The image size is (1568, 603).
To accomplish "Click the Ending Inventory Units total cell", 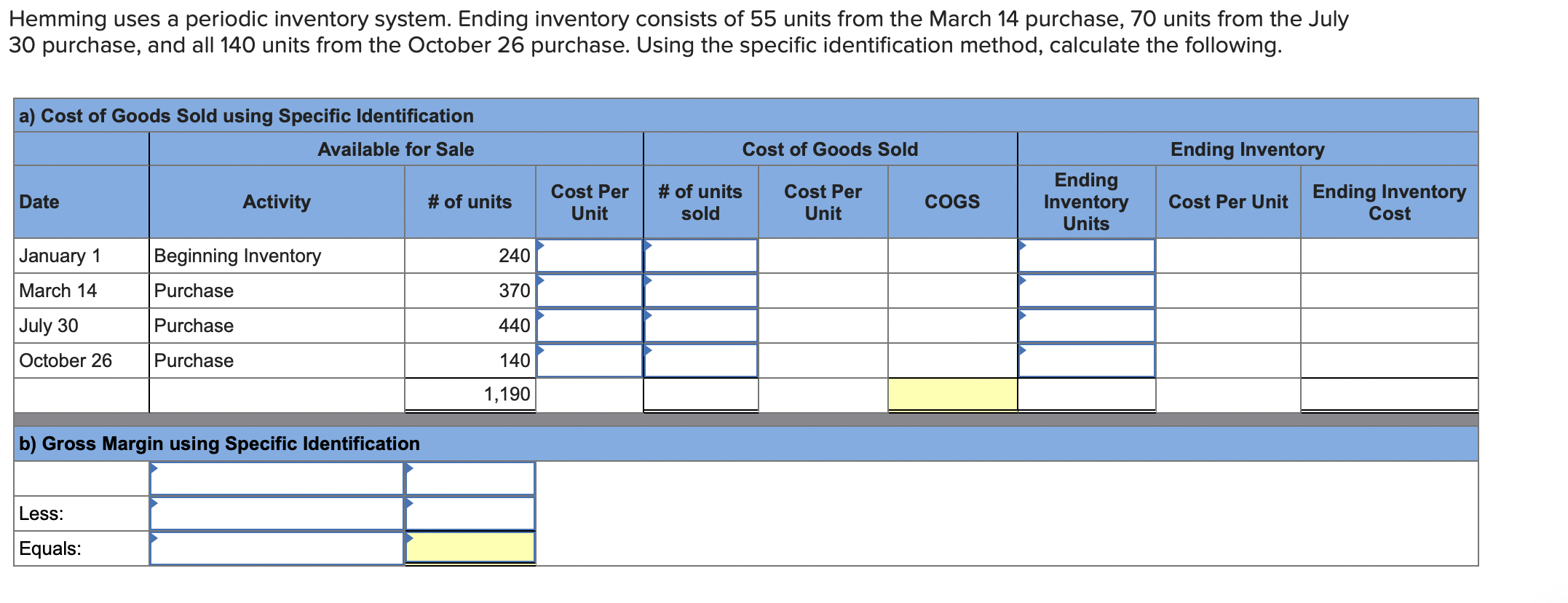I will click(x=1087, y=395).
